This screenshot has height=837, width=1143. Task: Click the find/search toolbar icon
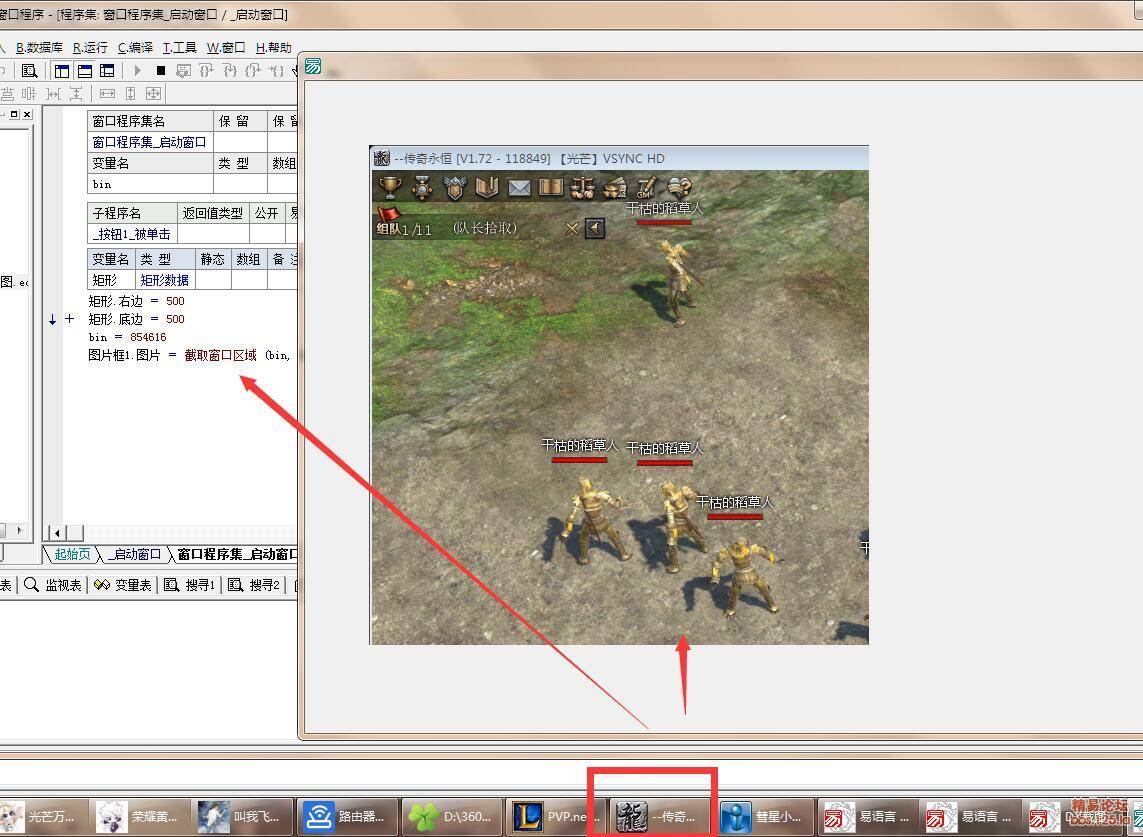pyautogui.click(x=29, y=71)
